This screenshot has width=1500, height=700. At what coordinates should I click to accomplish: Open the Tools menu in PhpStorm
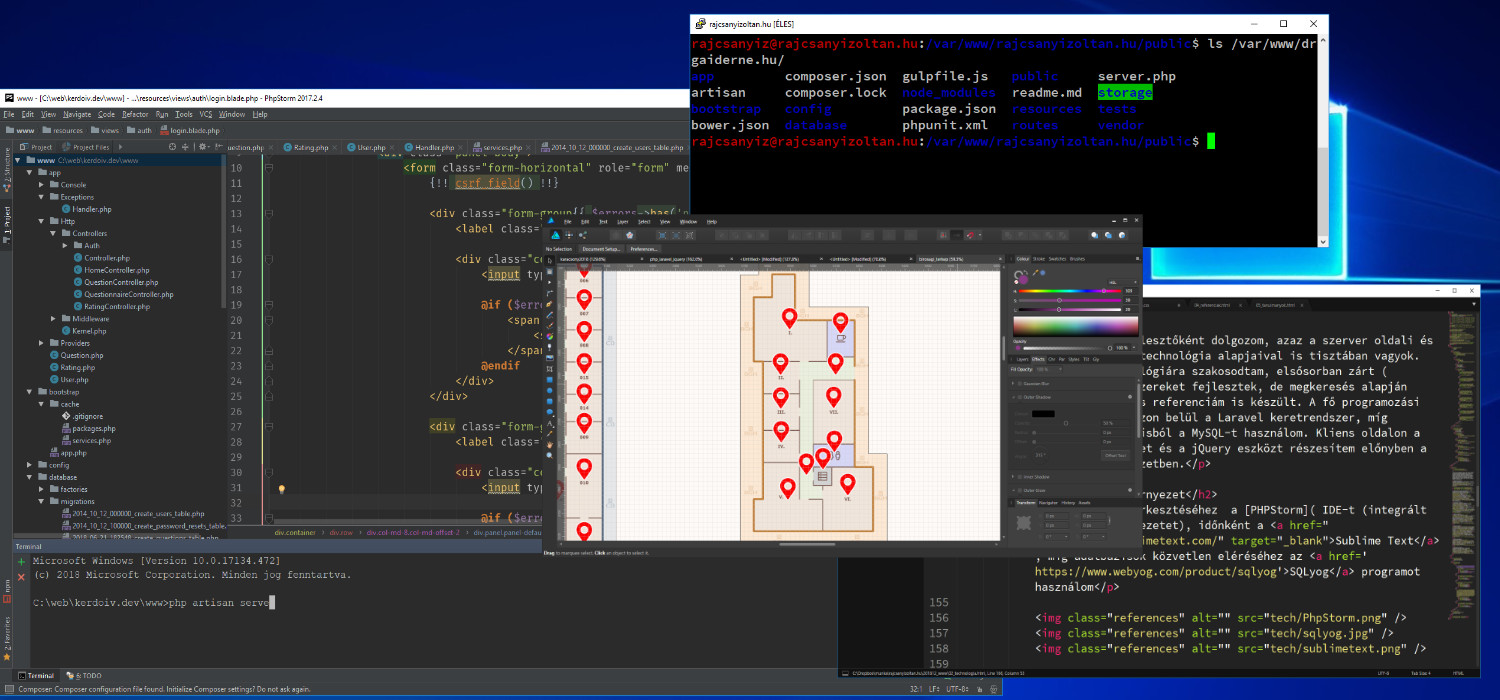point(183,114)
